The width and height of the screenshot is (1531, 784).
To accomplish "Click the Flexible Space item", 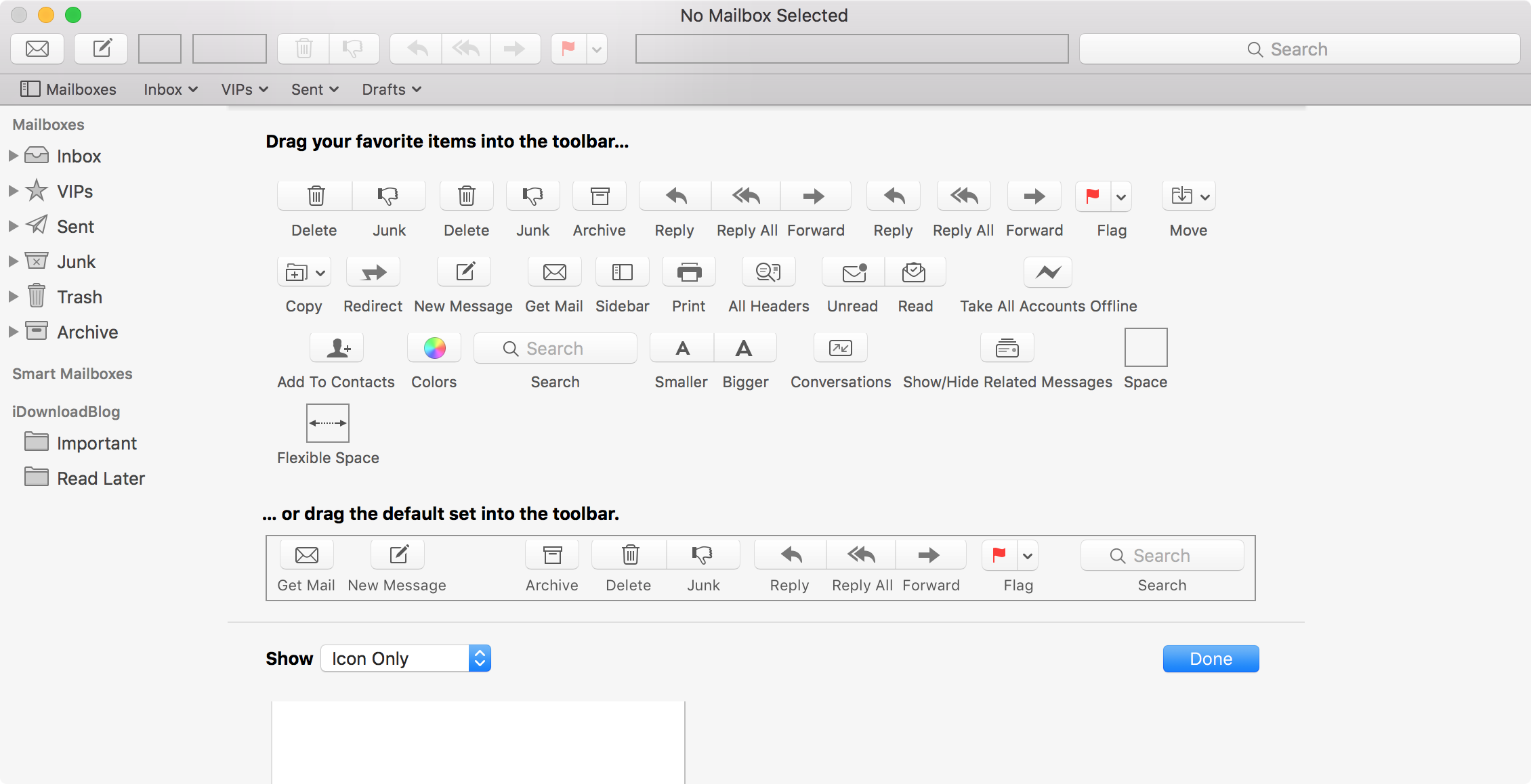I will coord(328,423).
